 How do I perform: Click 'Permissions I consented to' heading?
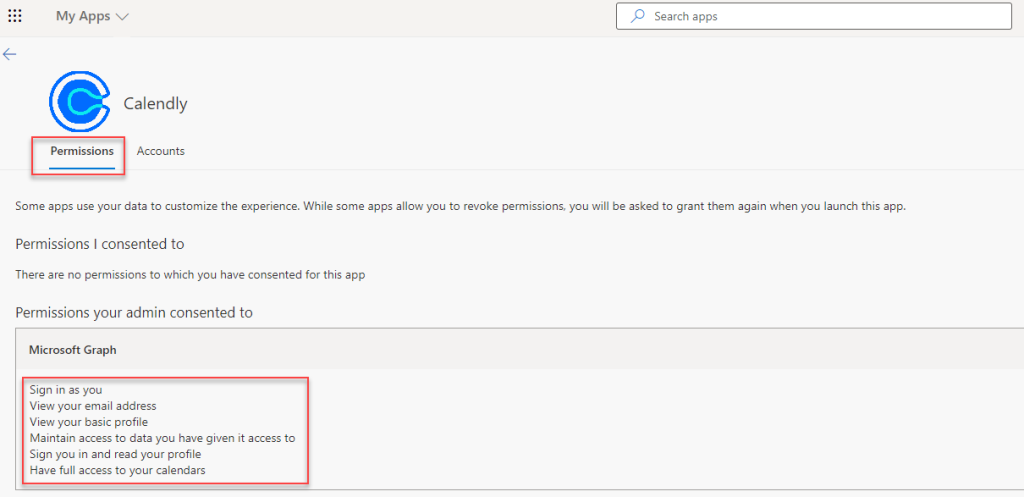click(x=100, y=244)
